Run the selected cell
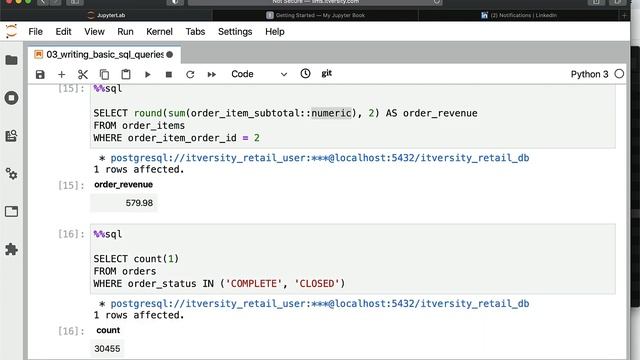Image resolution: width=640 pixels, height=360 pixels. point(148,74)
